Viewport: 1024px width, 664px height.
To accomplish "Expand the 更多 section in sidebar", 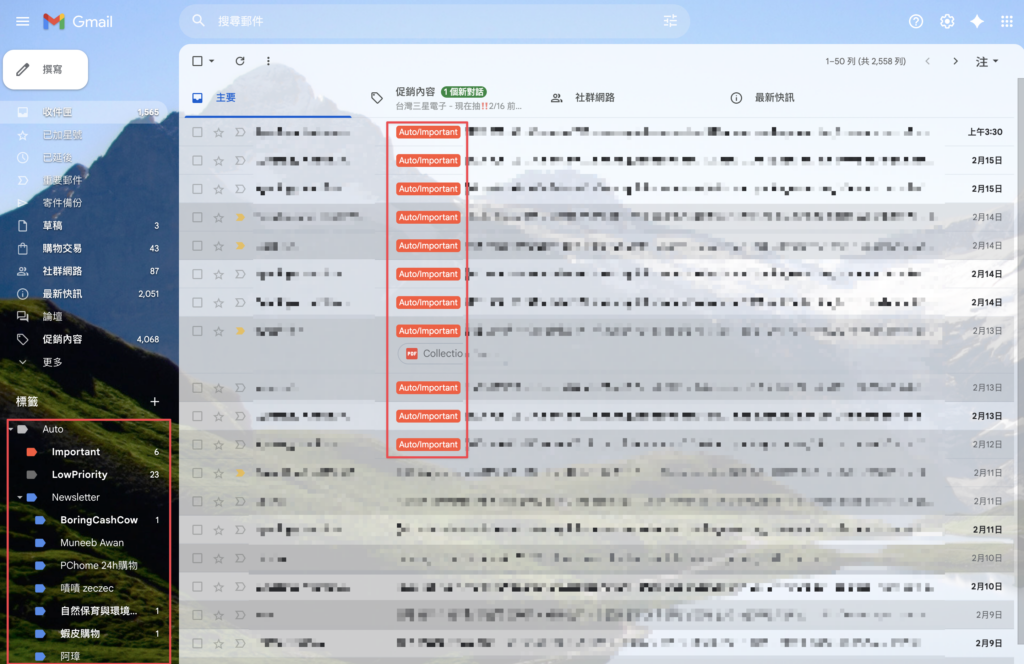I will tap(52, 362).
